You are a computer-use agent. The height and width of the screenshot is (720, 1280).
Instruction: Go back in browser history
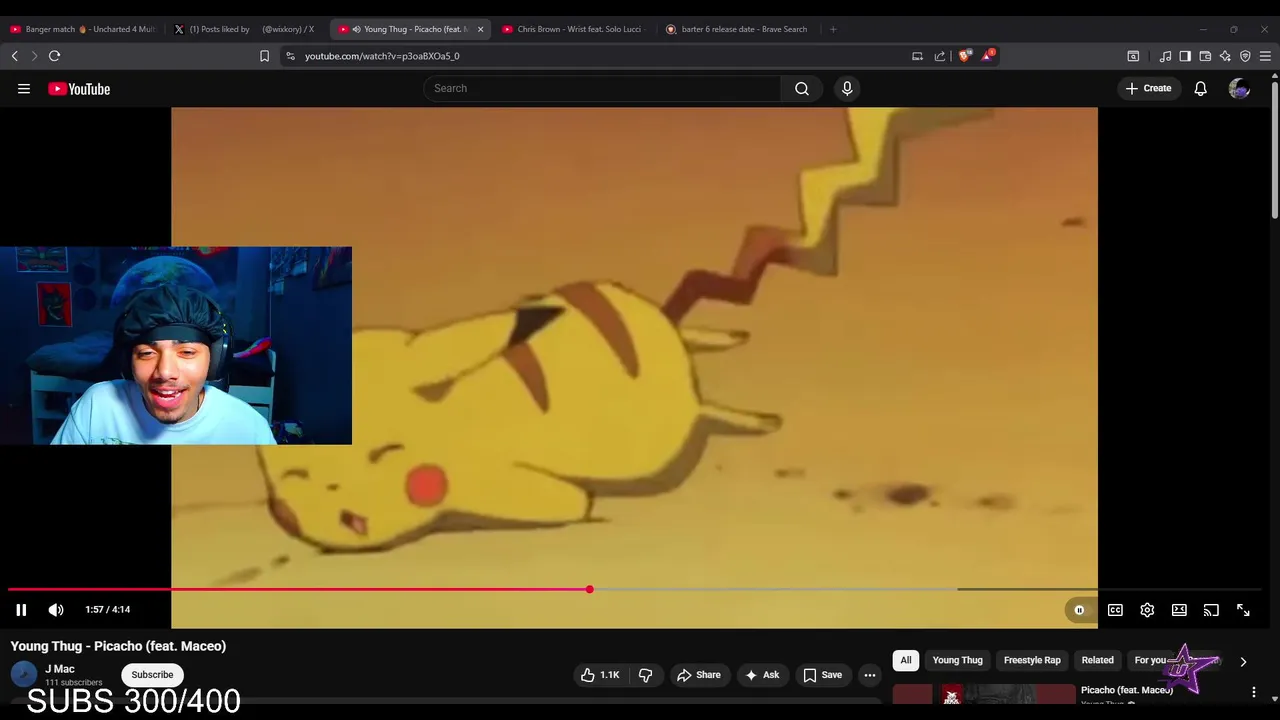[15, 56]
